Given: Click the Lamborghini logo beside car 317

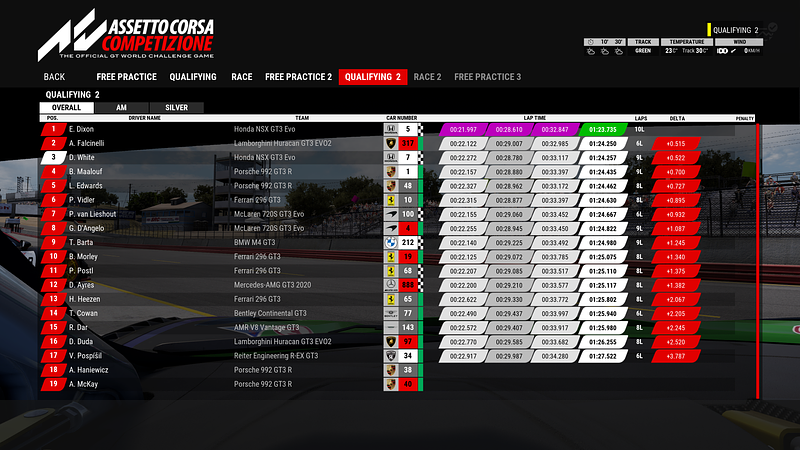Looking at the screenshot, I should click(x=391, y=143).
